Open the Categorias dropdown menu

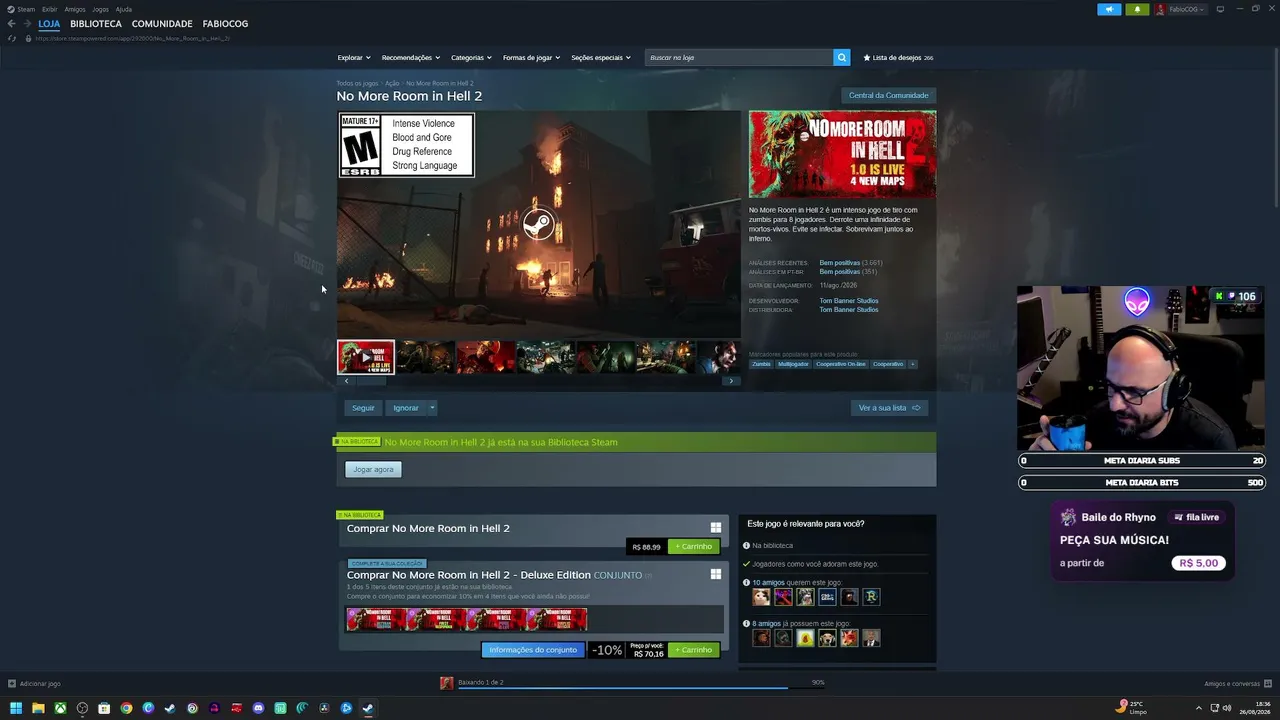click(471, 57)
